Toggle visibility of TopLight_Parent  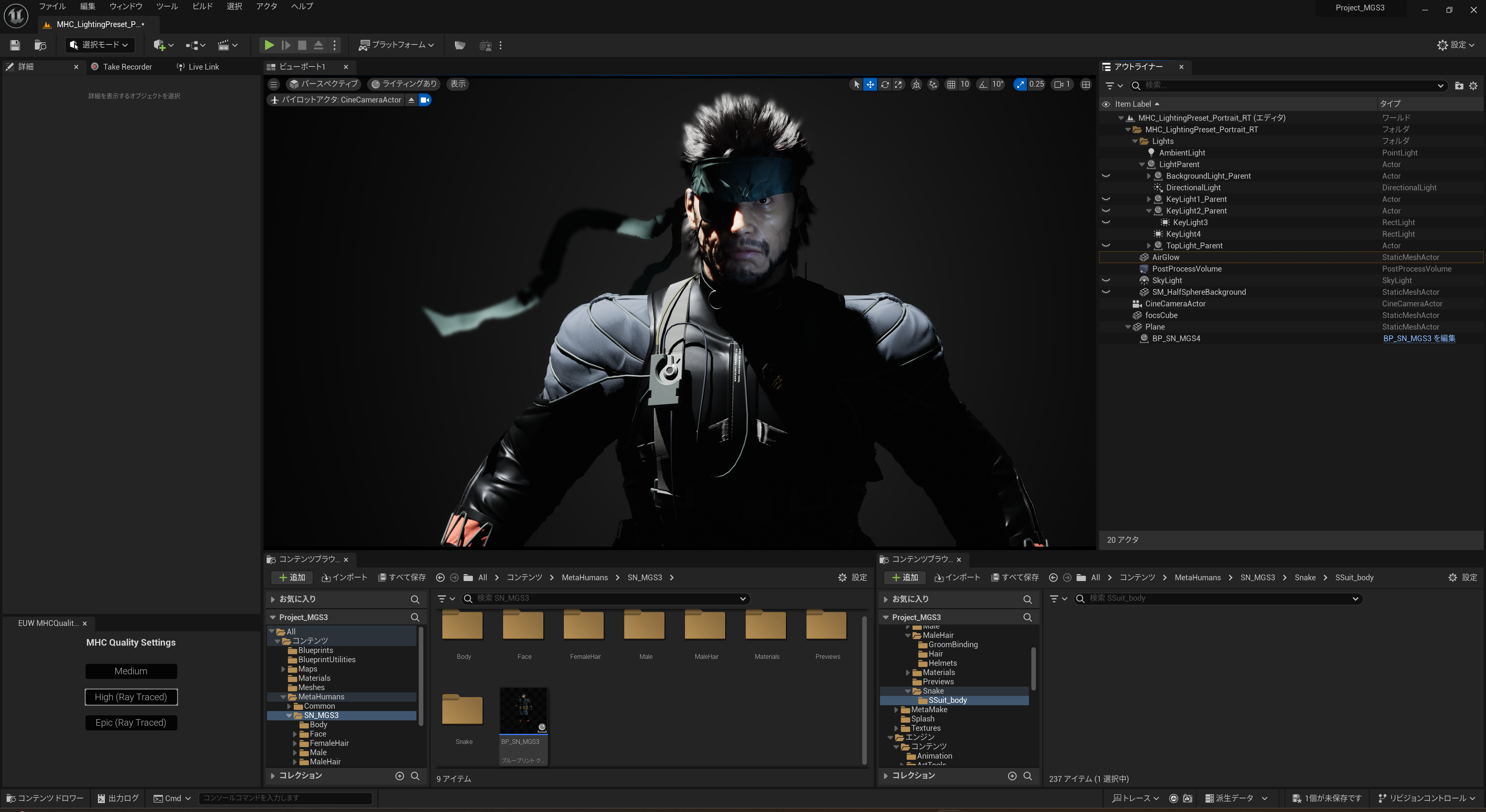(x=1106, y=246)
